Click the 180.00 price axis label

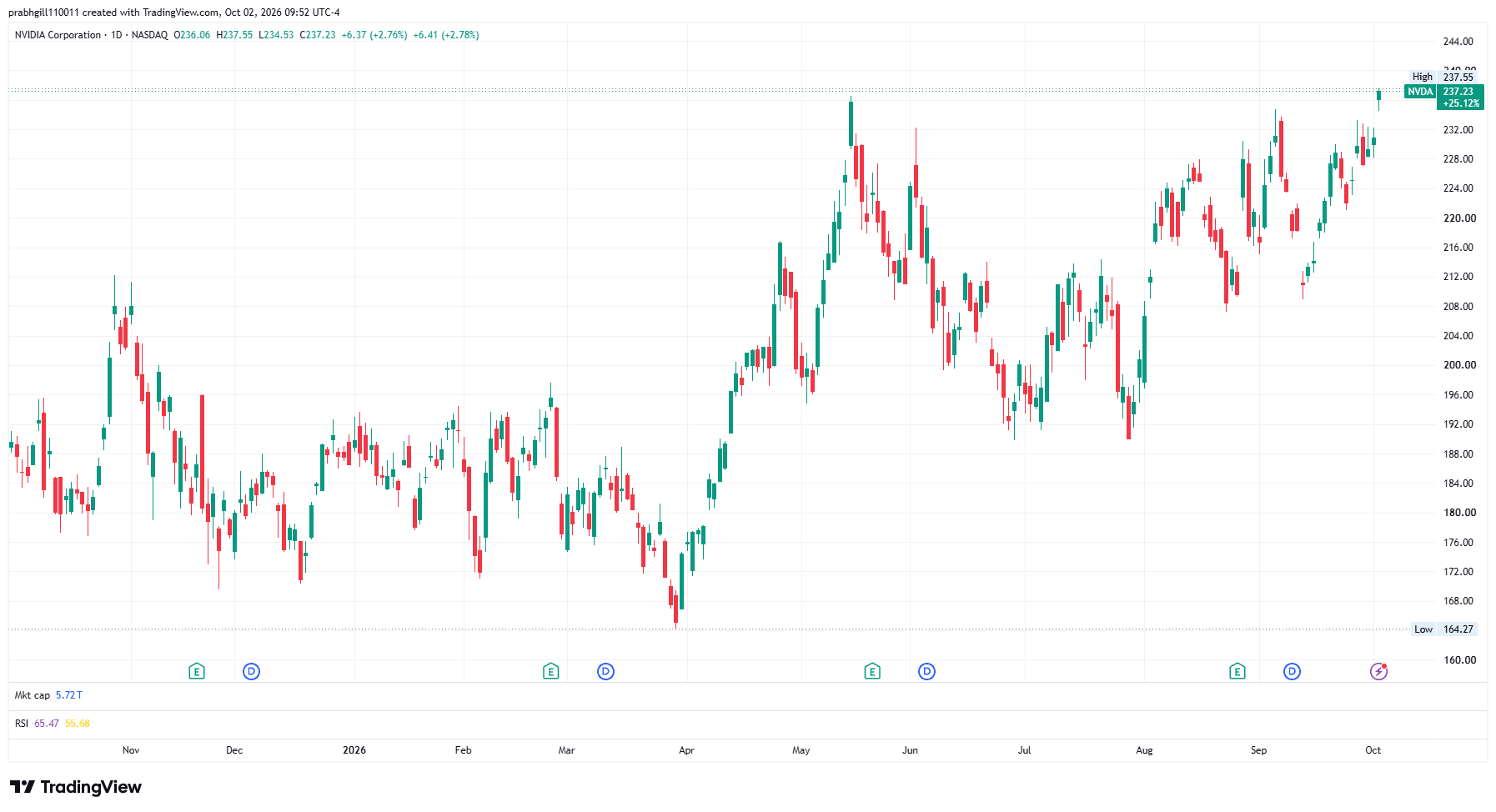coord(1459,513)
